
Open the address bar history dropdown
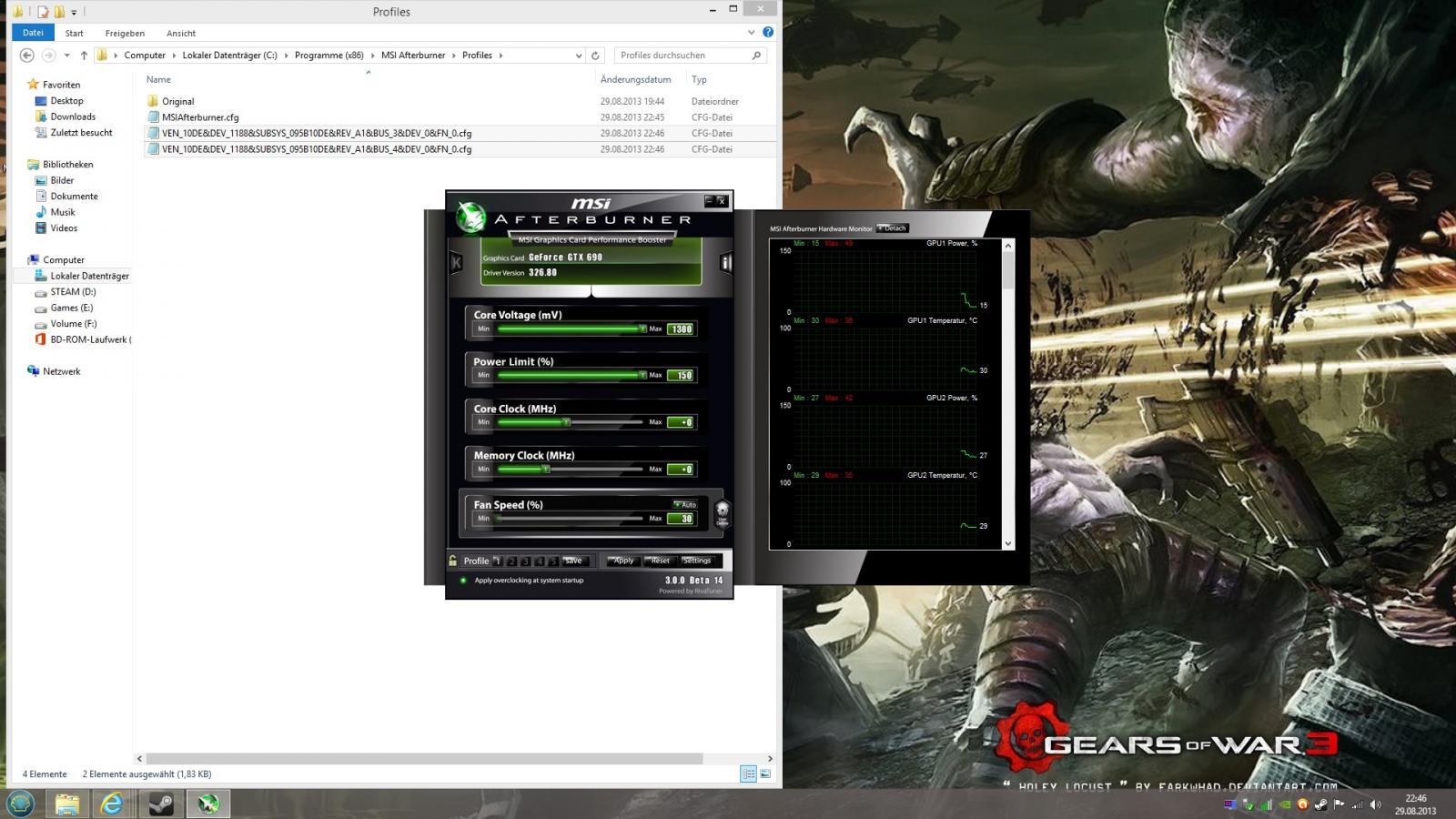tap(578, 56)
